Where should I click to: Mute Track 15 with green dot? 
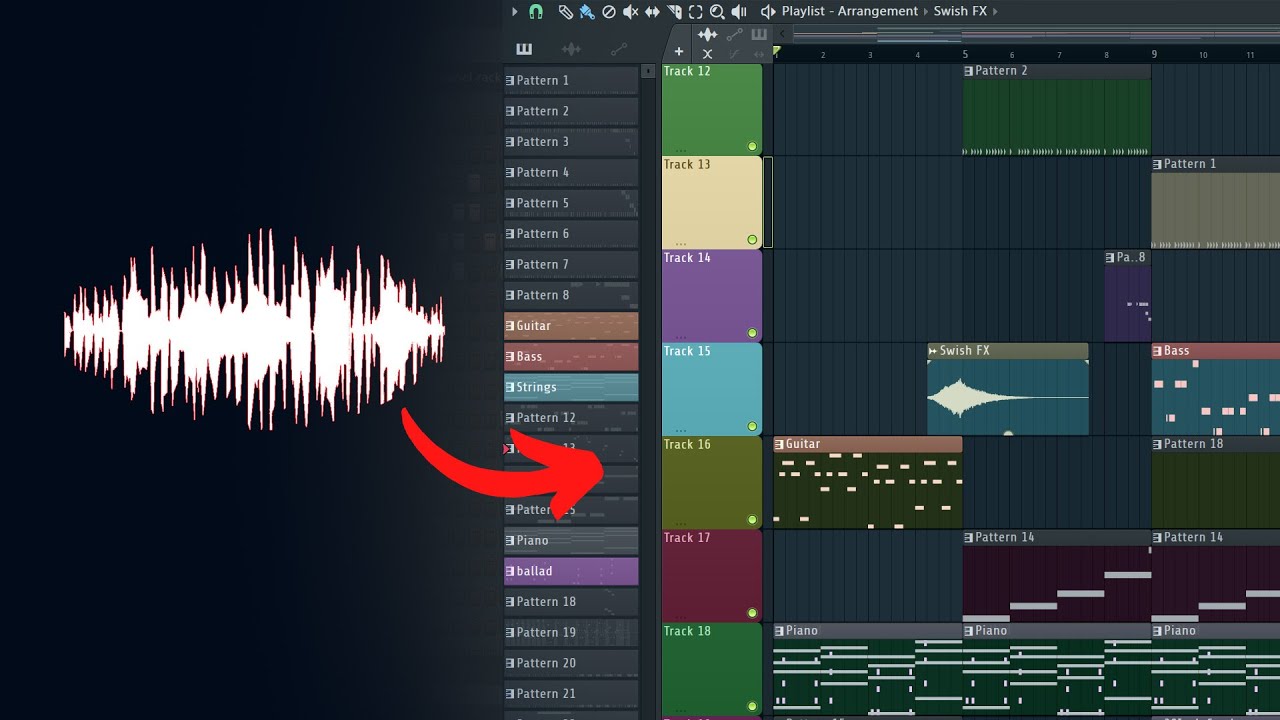tap(752, 426)
